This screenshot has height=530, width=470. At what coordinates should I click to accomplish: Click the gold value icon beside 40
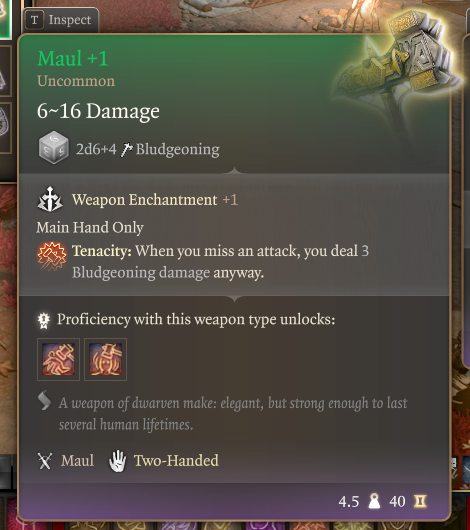pos(420,502)
